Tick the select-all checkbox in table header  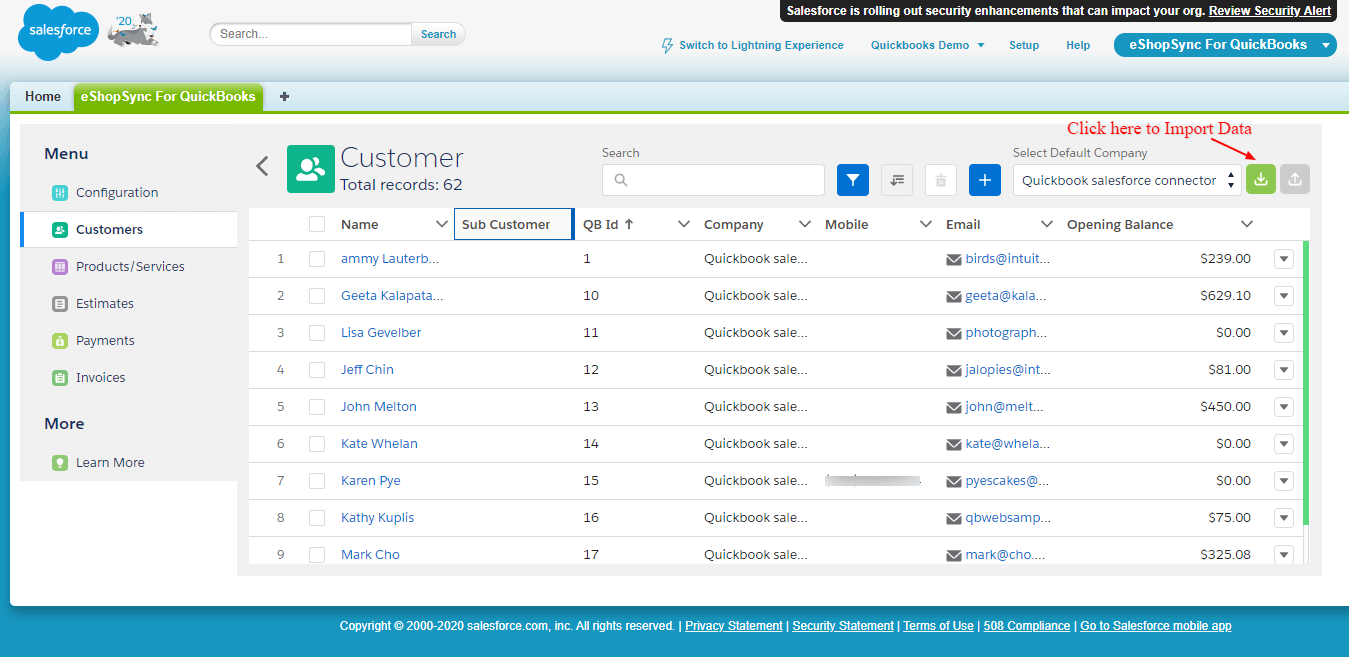click(317, 224)
